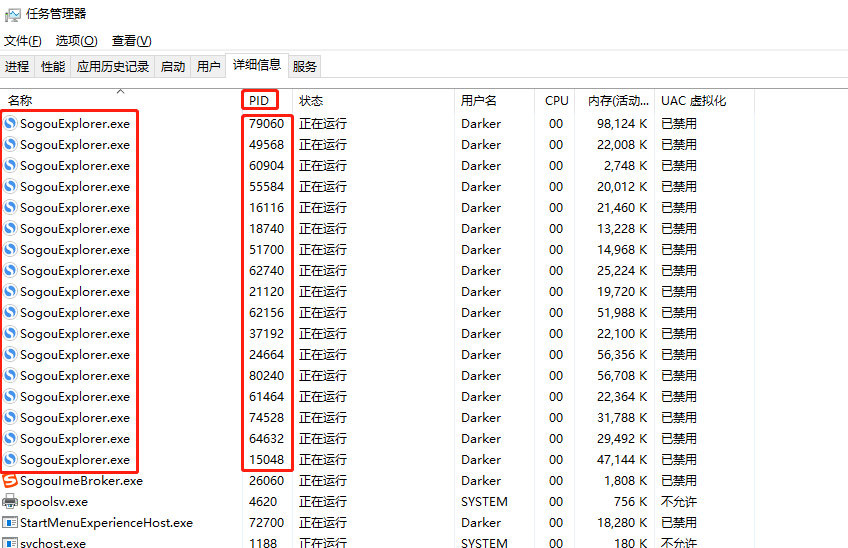
Task: Click memory value 98,124 K
Action: (x=622, y=123)
